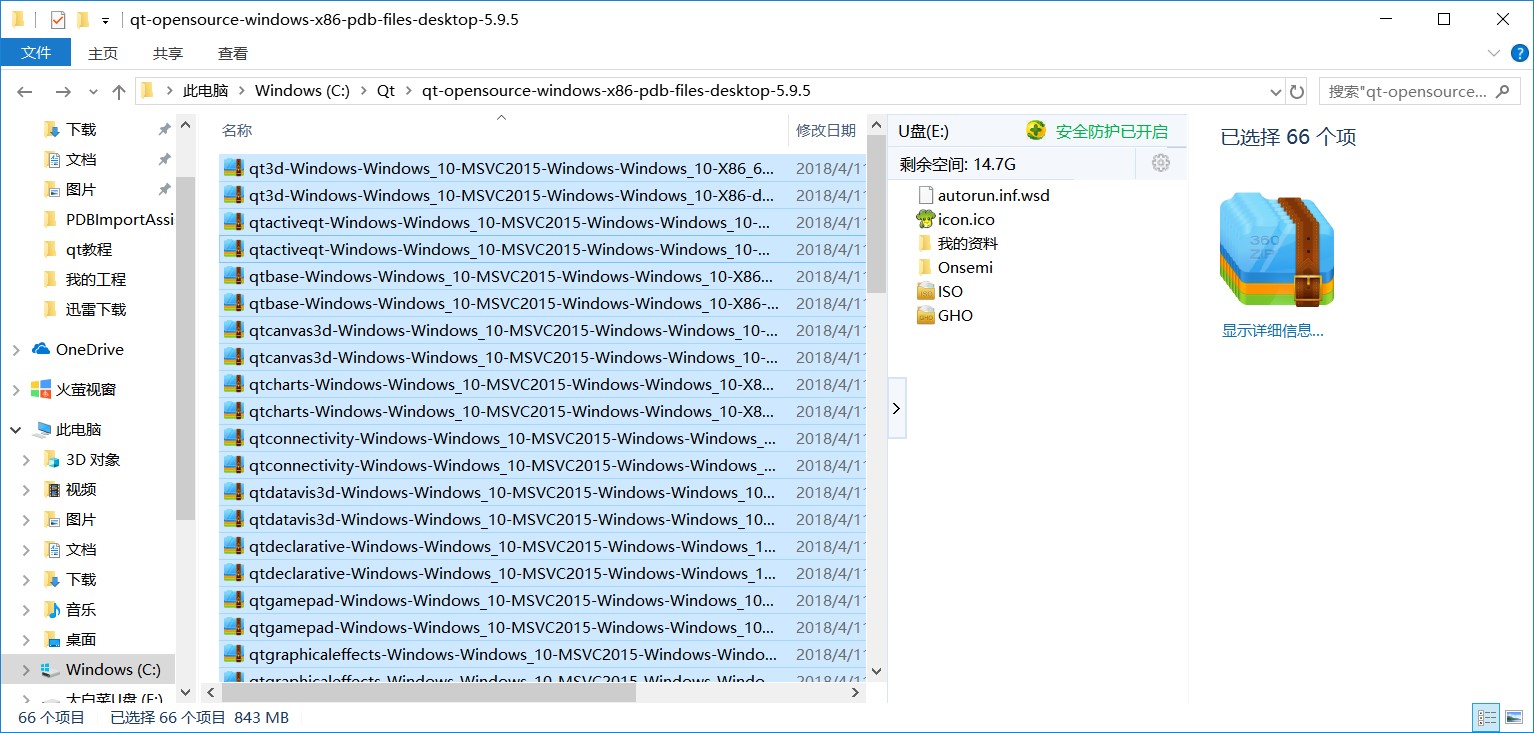Open PDBImportAssi folder in sidebar
The width and height of the screenshot is (1534, 733).
pyautogui.click(x=109, y=219)
